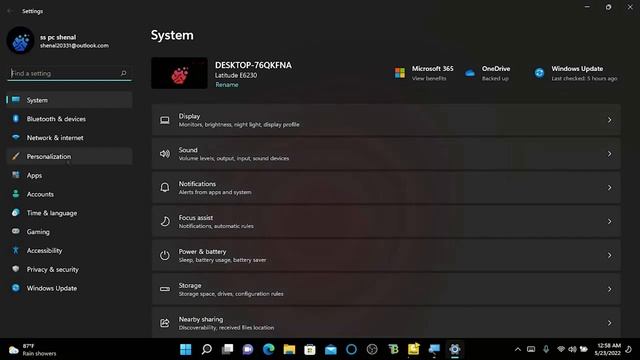The height and width of the screenshot is (360, 640).
Task: Open Accessibility category in sidebar
Action: 69,250
